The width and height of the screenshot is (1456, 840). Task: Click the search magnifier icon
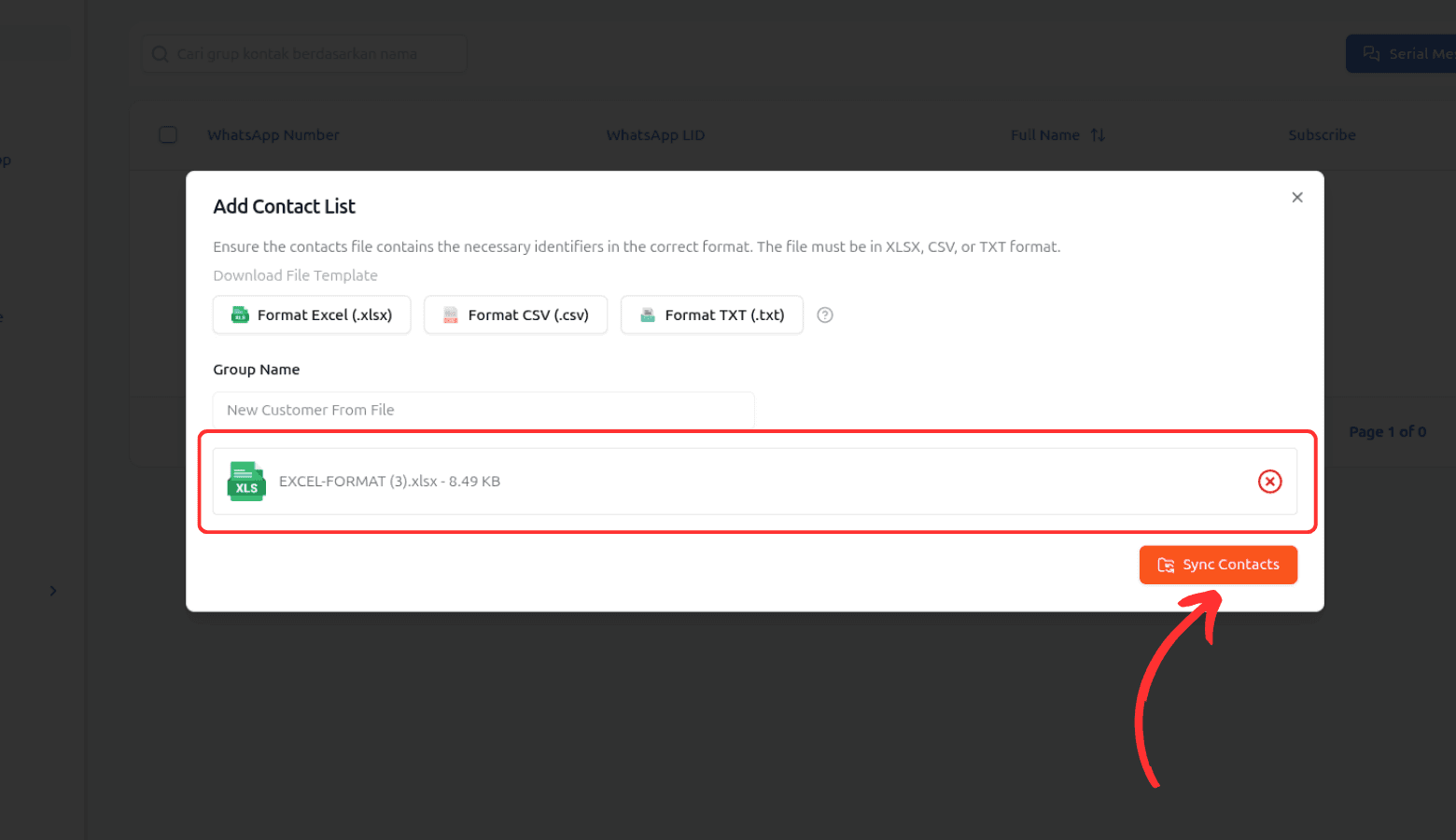pos(161,54)
